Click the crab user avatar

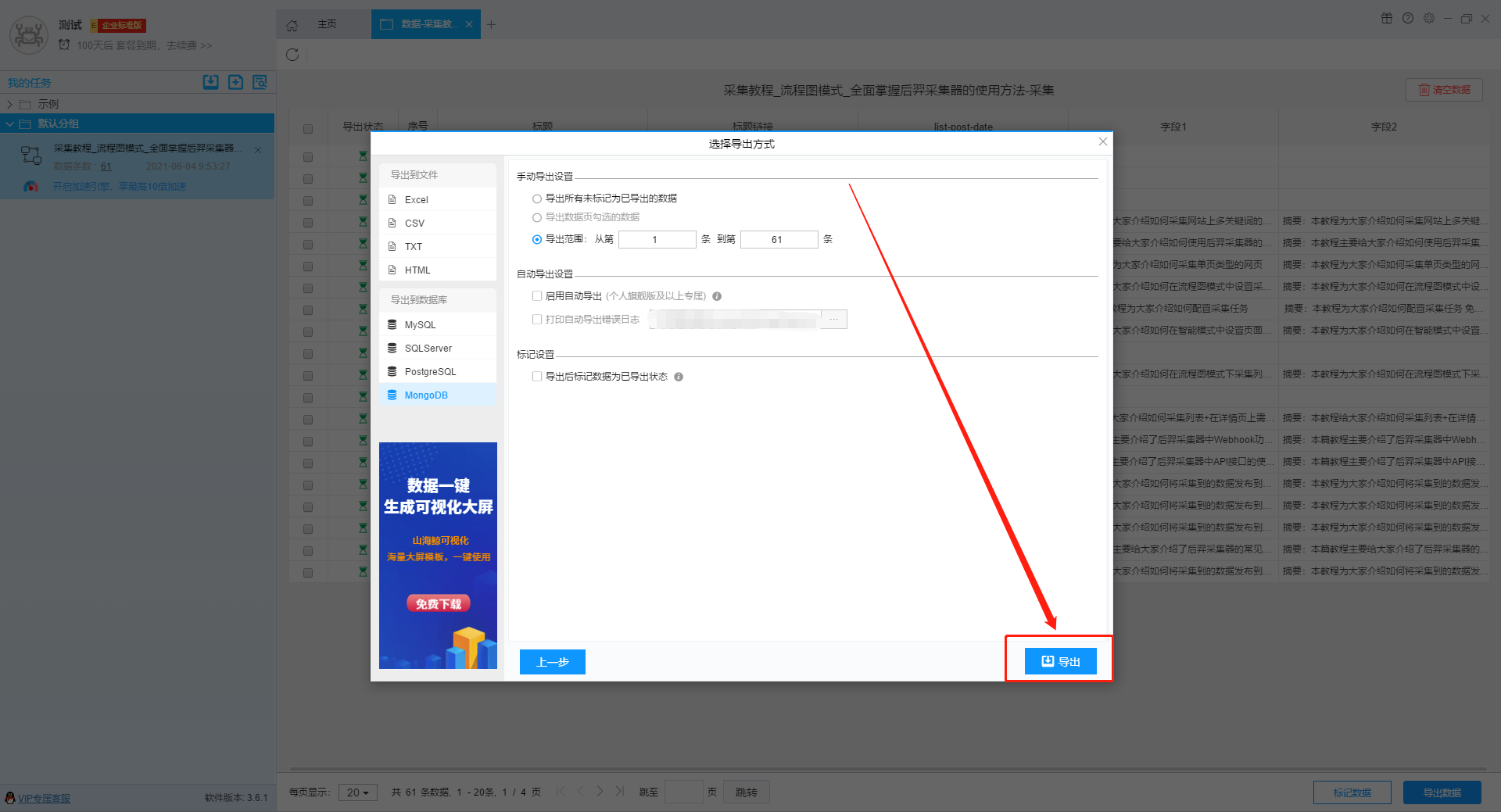29,35
